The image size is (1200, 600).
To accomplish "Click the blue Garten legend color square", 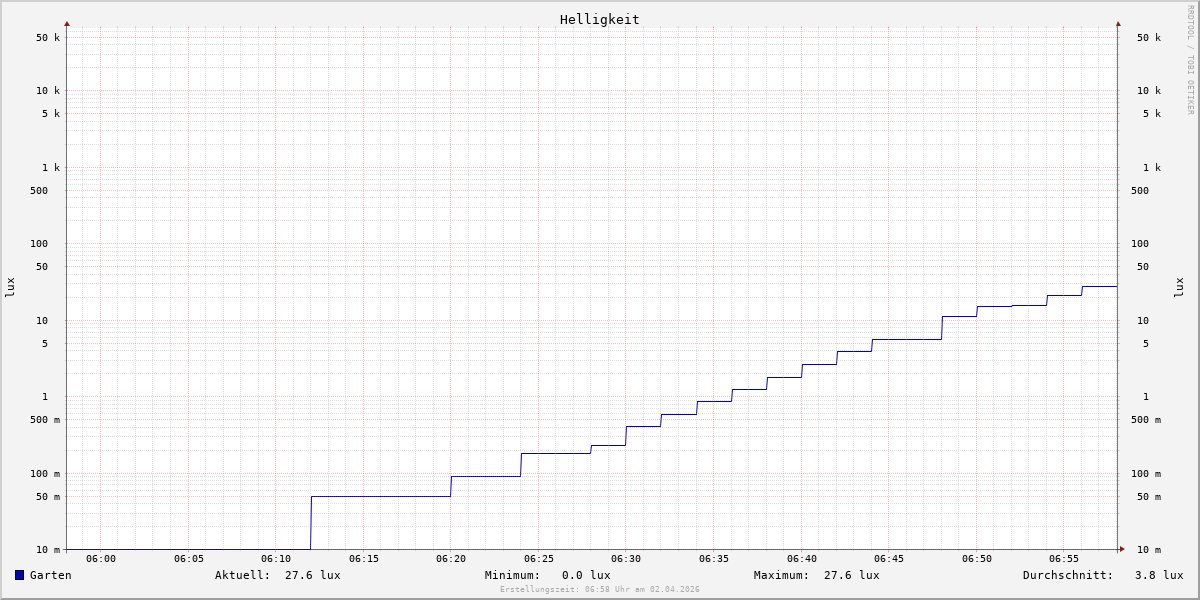I will click(x=19, y=575).
